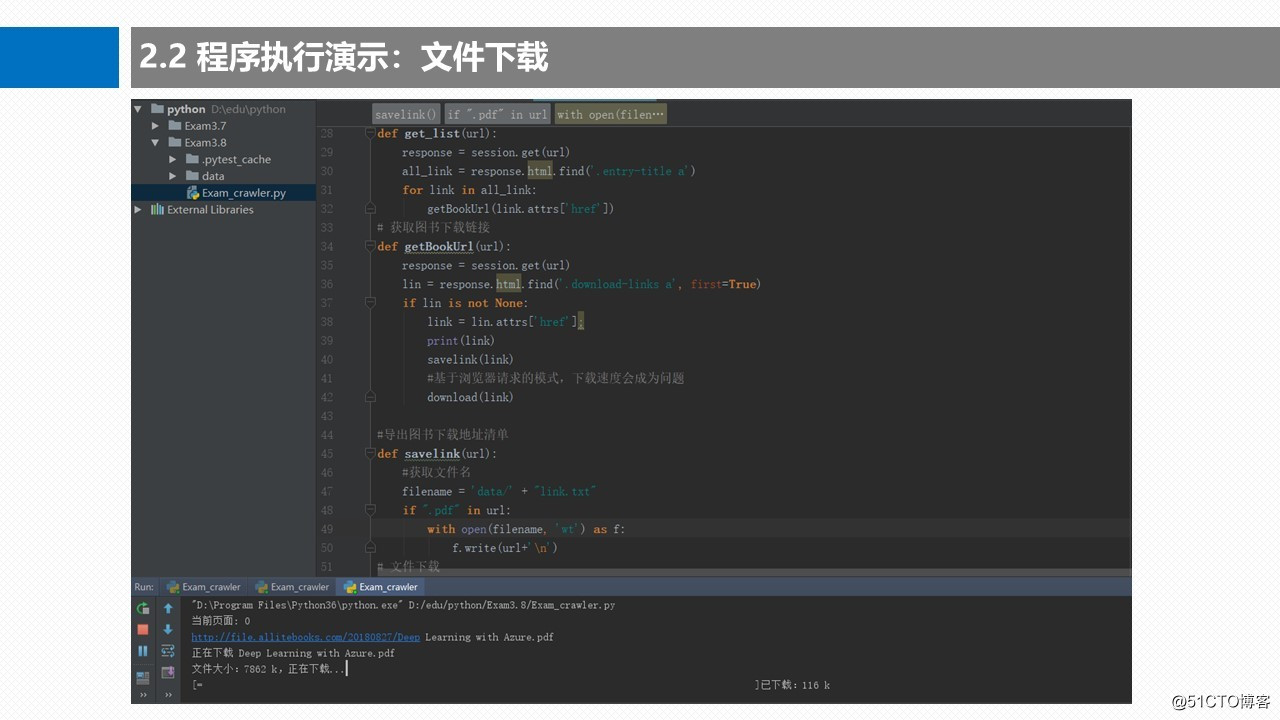
Task: Click the python.exe command line in console
Action: pos(403,605)
